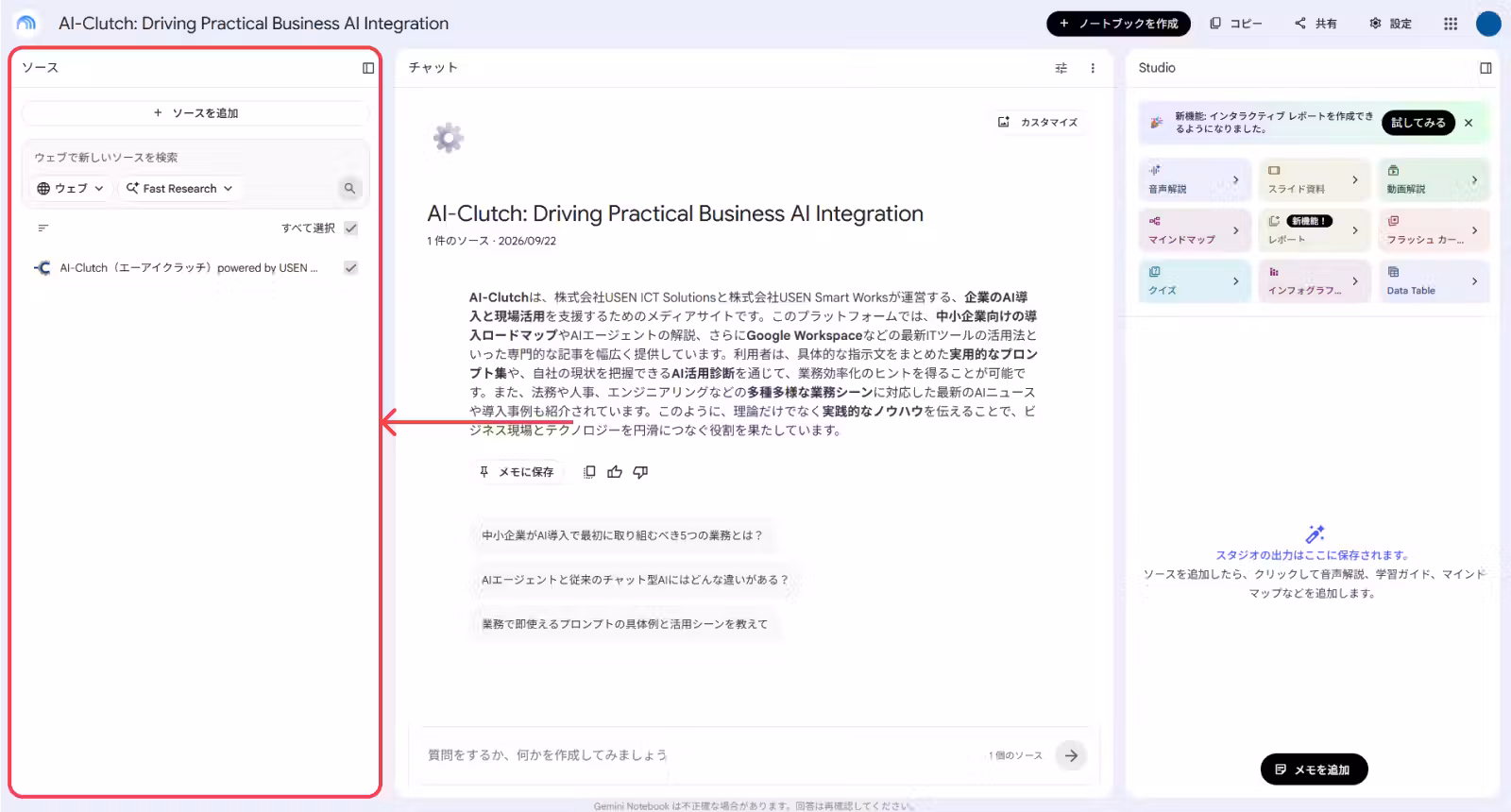
Task: Open the 共有 share menu
Action: (1316, 24)
